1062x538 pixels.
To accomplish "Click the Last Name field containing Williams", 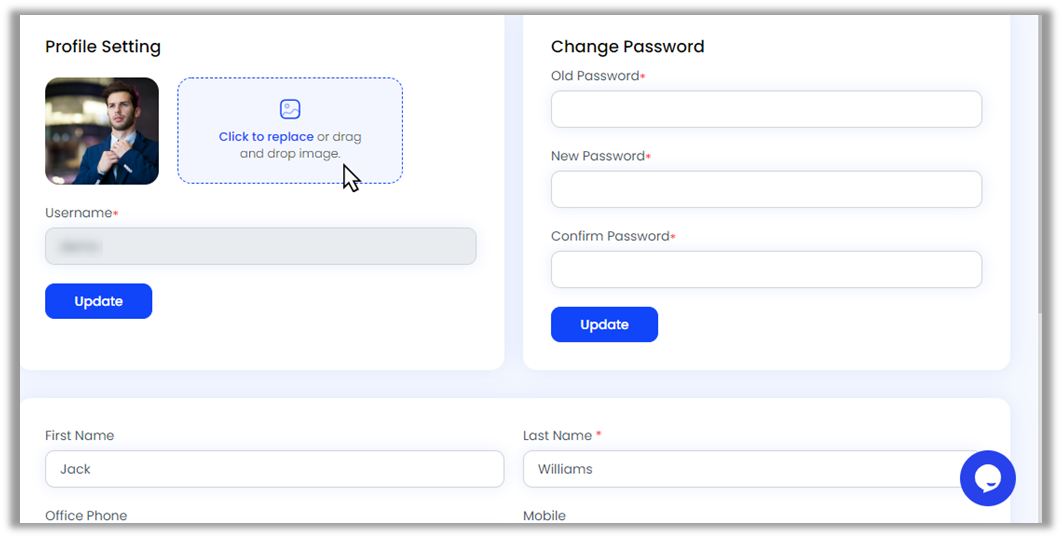I will (x=740, y=469).
